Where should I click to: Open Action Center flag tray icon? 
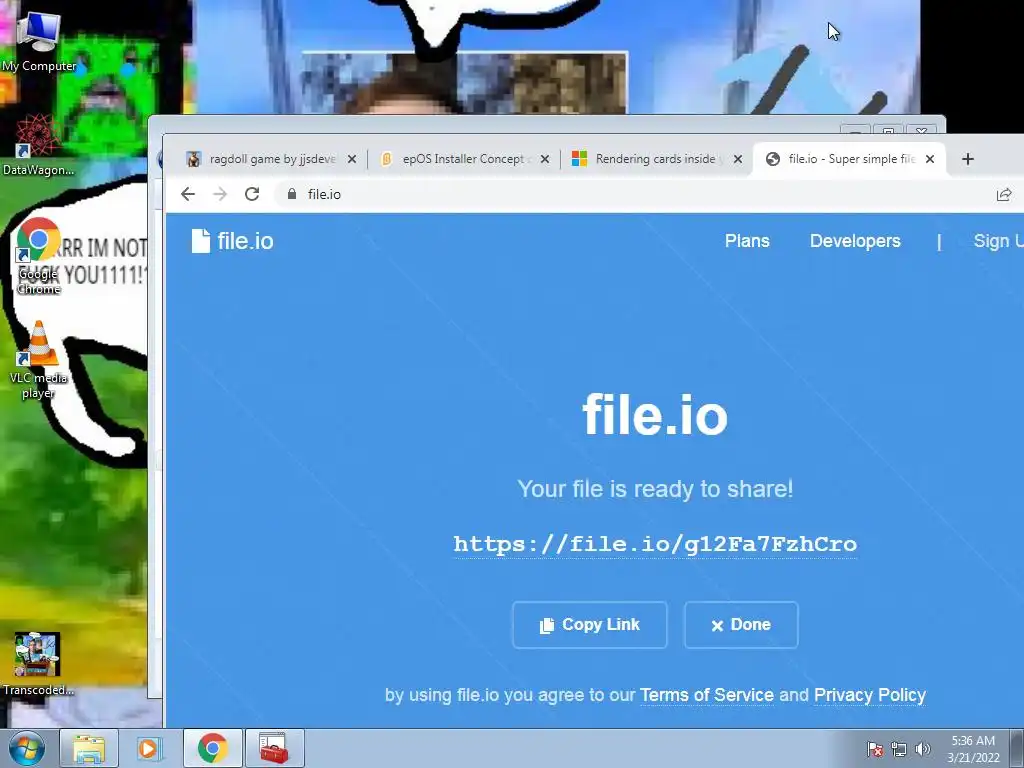[875, 749]
